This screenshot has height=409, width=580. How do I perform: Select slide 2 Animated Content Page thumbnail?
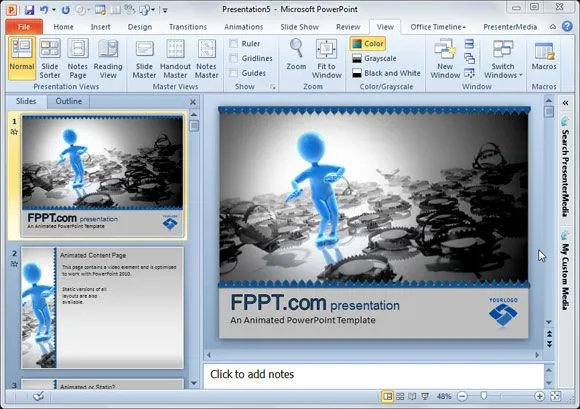(x=102, y=308)
